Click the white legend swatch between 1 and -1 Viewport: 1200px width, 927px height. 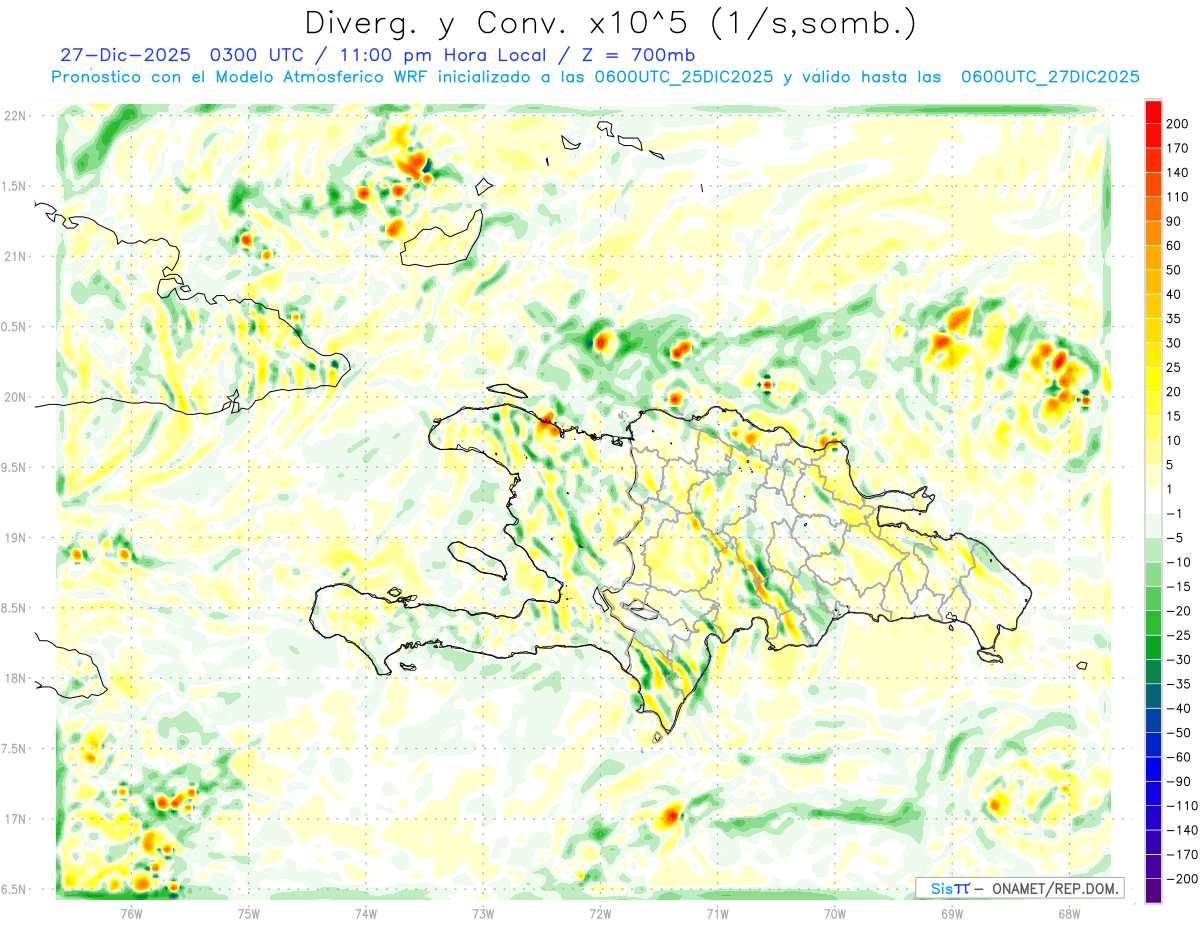pyautogui.click(x=1154, y=501)
